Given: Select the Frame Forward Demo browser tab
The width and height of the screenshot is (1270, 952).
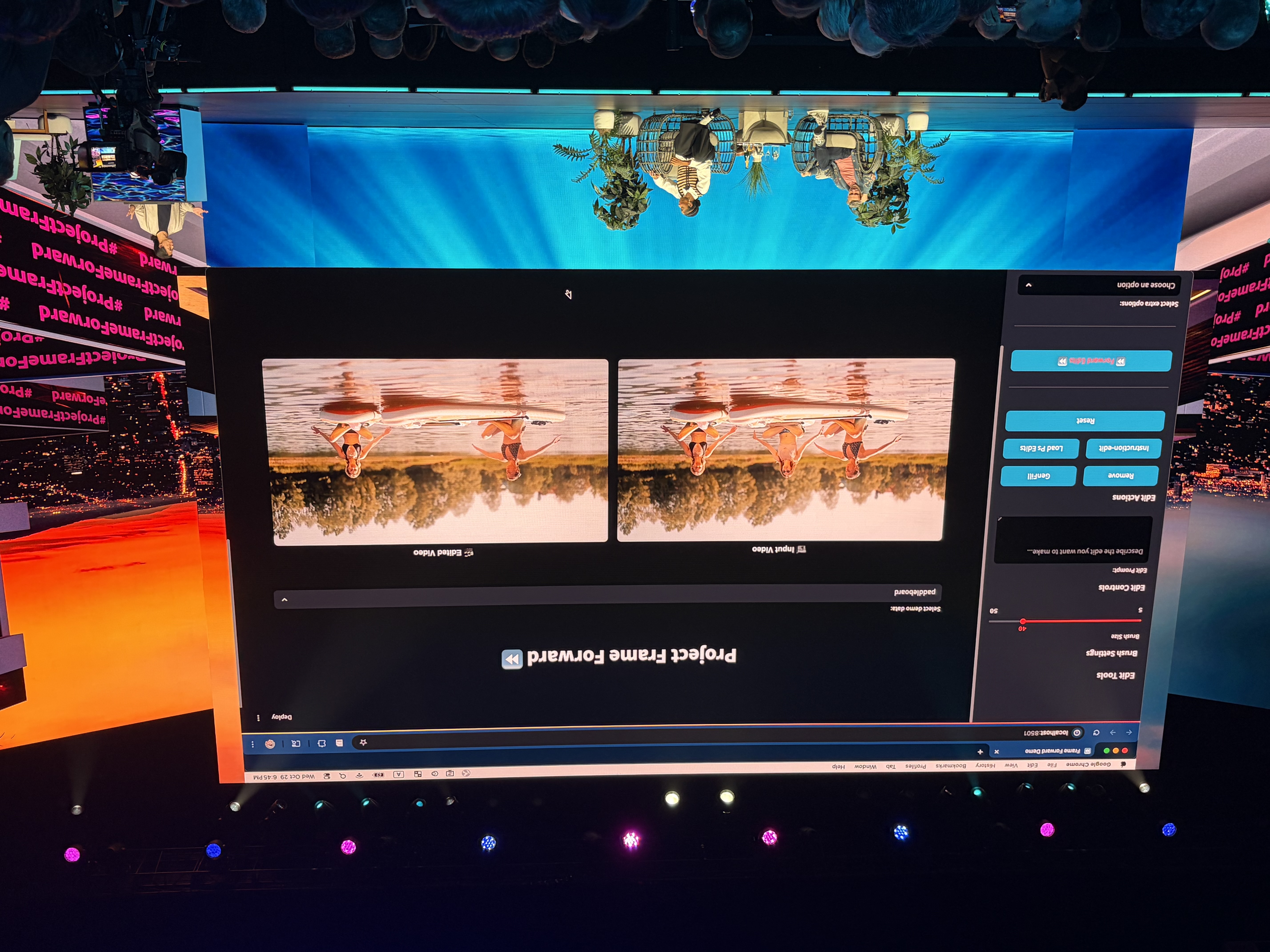Looking at the screenshot, I should click(1053, 751).
